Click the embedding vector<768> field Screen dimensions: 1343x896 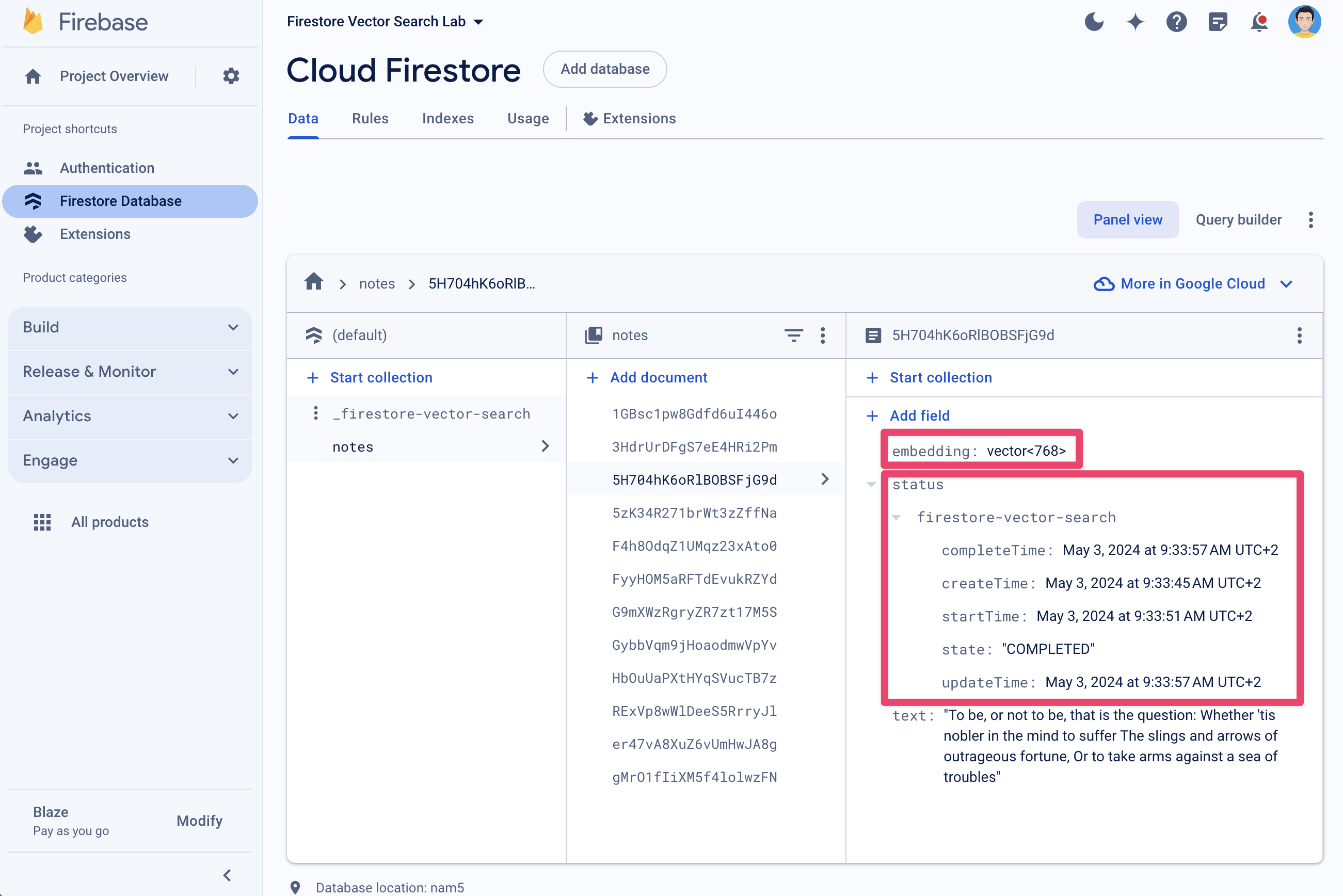[x=979, y=450]
